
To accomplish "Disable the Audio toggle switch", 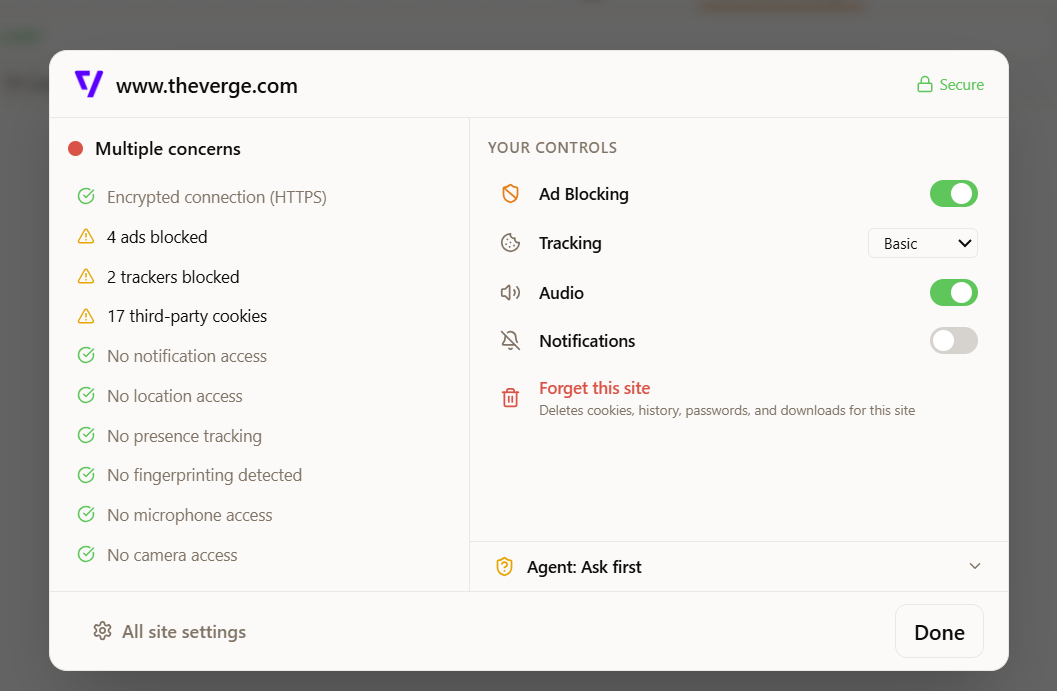I will (x=954, y=293).
